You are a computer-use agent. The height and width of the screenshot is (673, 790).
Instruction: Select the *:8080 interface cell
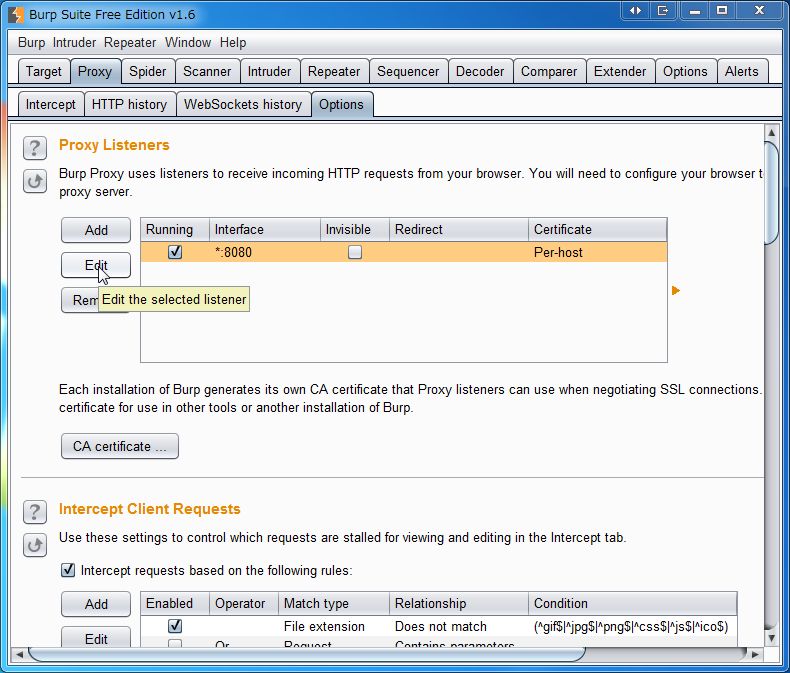(265, 252)
